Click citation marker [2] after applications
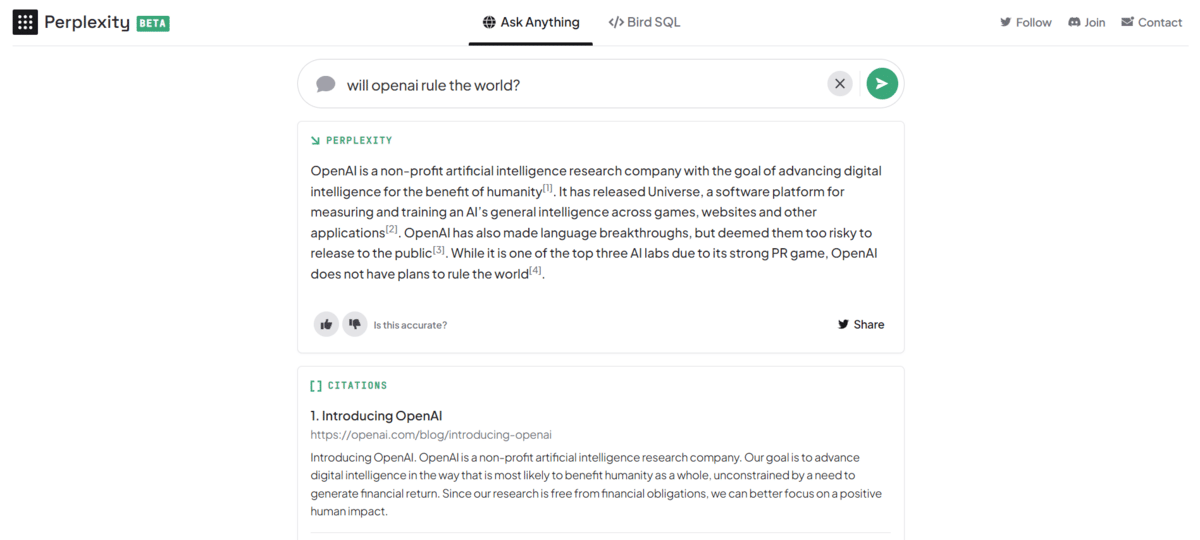 tap(392, 230)
